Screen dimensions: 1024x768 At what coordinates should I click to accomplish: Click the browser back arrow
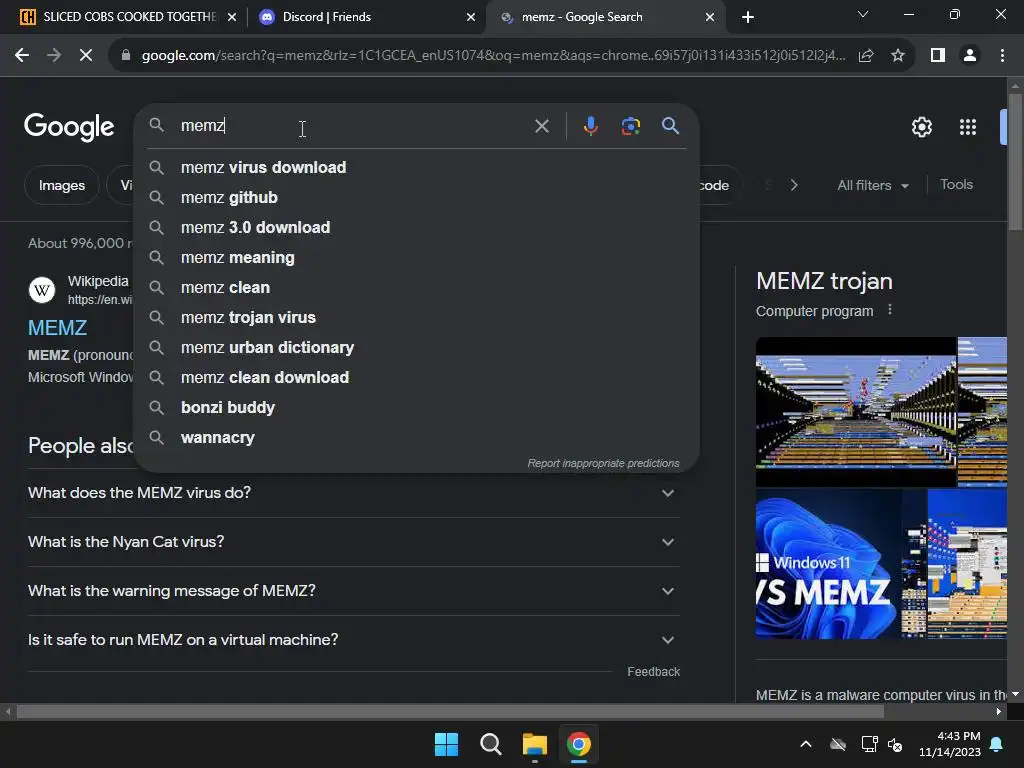[22, 56]
